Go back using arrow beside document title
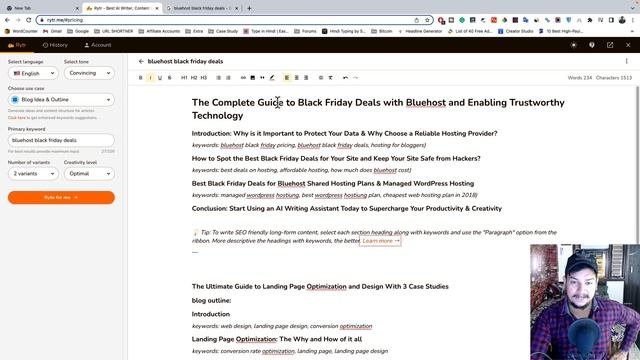The image size is (640, 360). coord(141,61)
